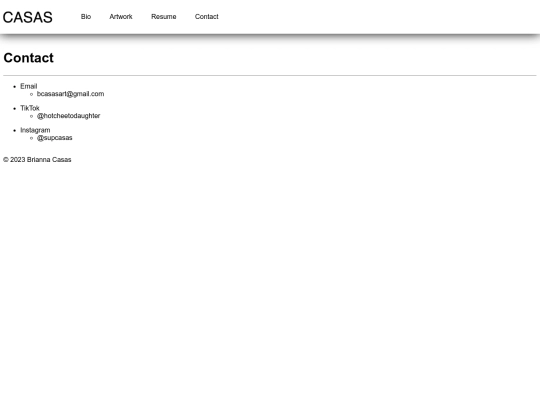Click the Instagram list label
540x405 pixels.
point(35,130)
